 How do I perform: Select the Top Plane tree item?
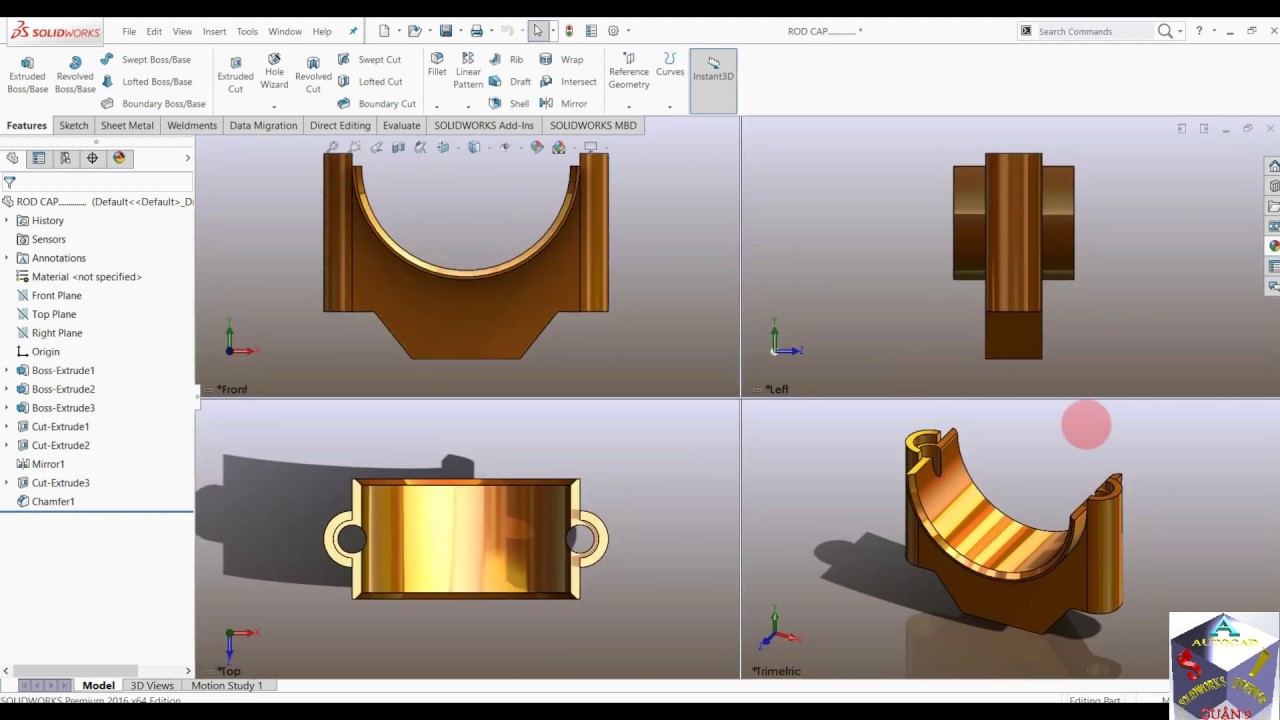pyautogui.click(x=46, y=315)
